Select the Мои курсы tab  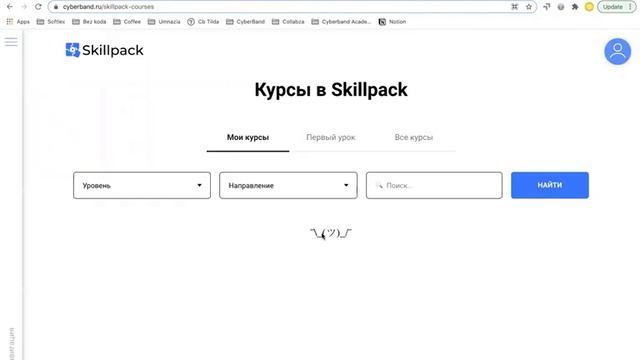[x=248, y=138]
